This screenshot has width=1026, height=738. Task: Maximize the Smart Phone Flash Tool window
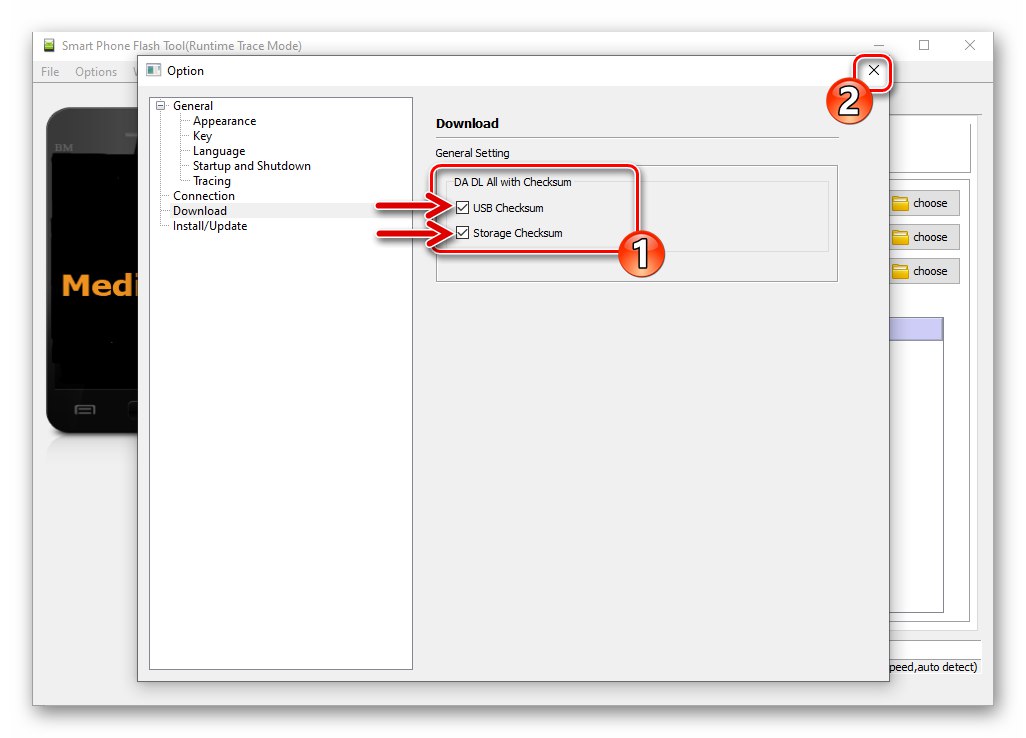(924, 45)
